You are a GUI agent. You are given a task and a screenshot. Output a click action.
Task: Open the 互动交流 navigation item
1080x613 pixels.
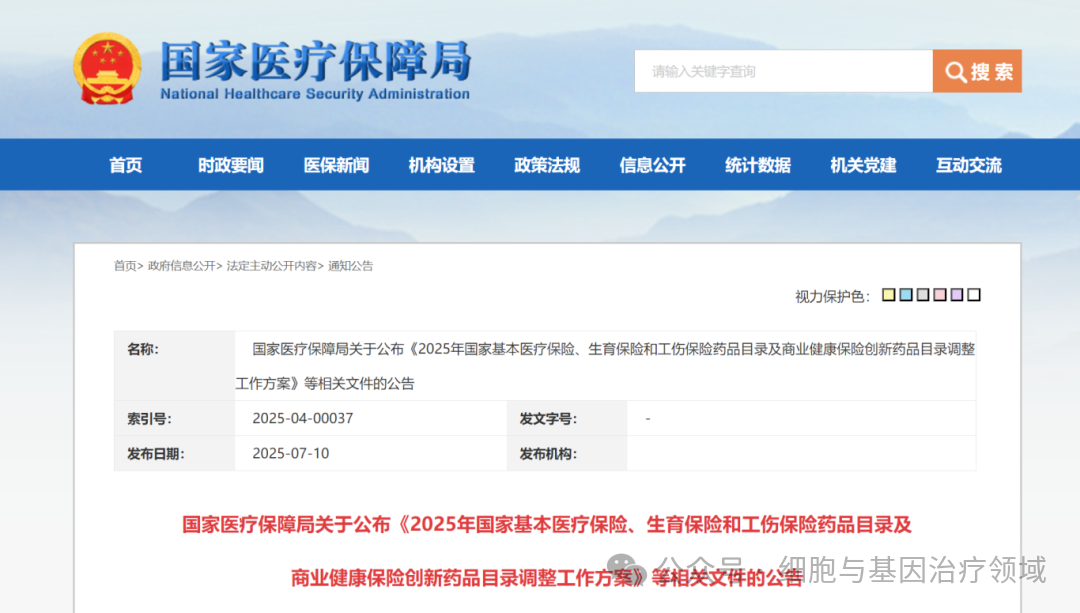tap(968, 165)
